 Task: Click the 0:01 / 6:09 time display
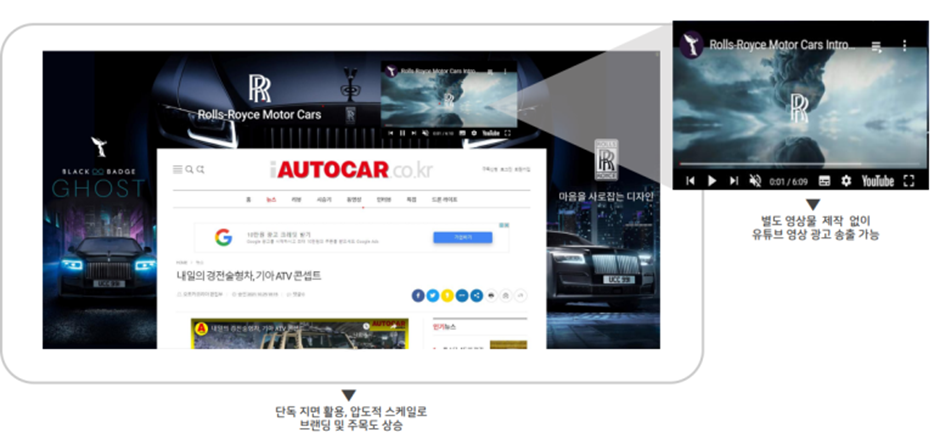click(x=788, y=181)
